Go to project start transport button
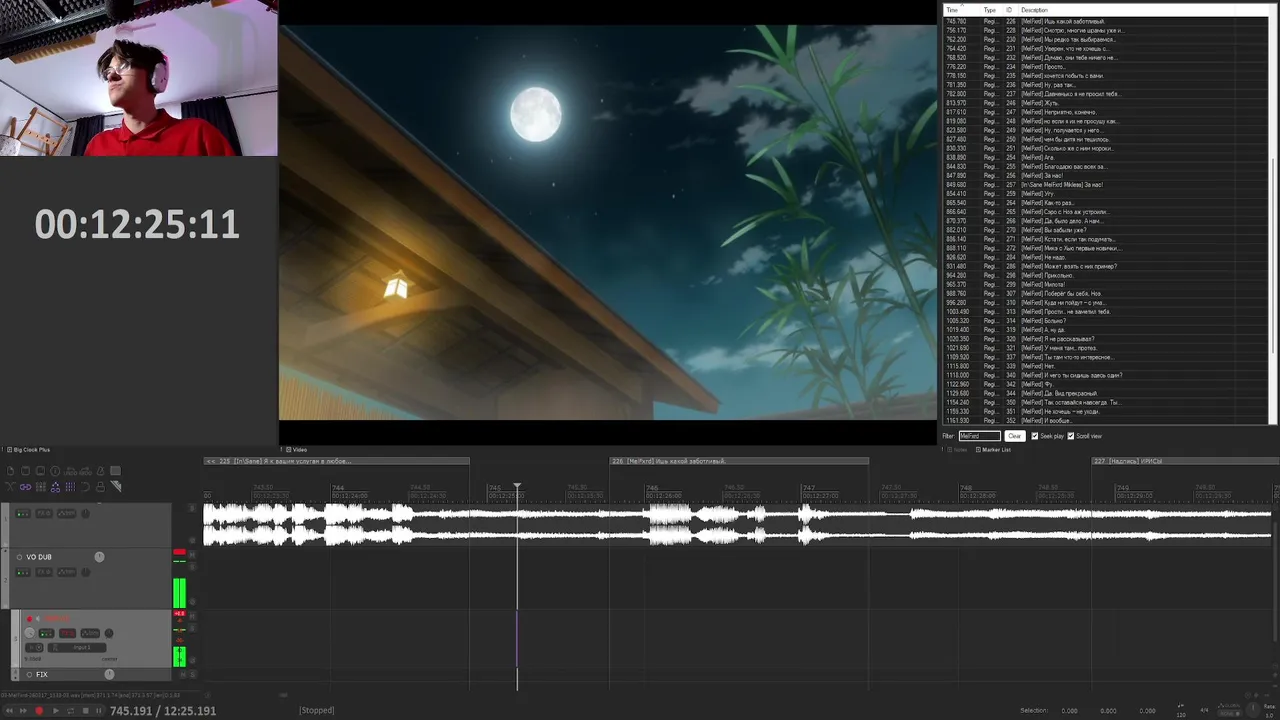 (9, 711)
